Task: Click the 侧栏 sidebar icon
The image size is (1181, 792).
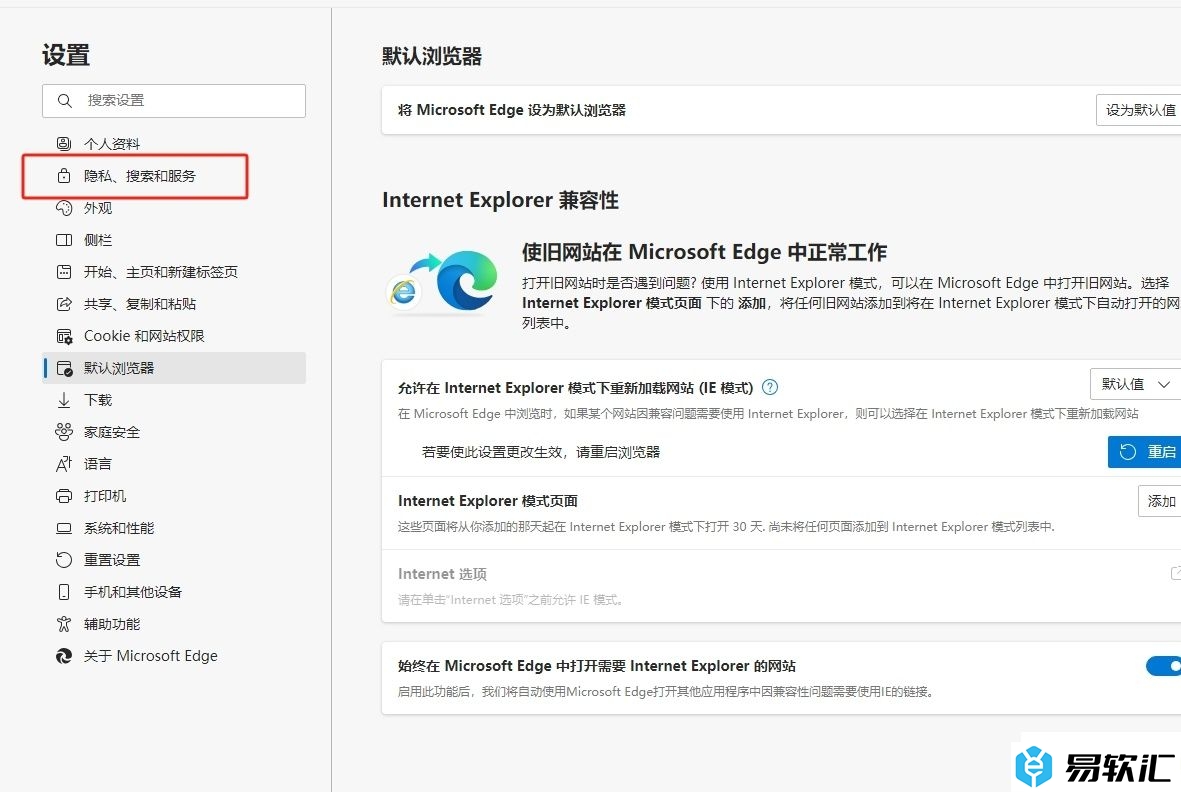Action: coord(64,240)
